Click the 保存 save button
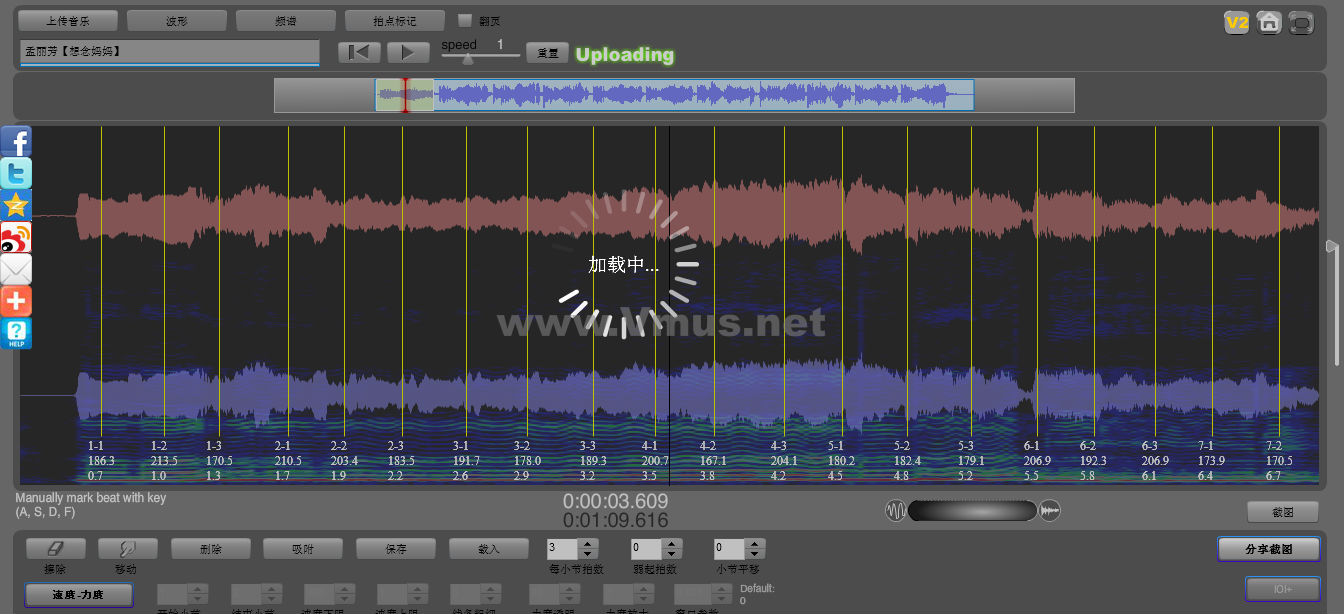 click(x=395, y=549)
